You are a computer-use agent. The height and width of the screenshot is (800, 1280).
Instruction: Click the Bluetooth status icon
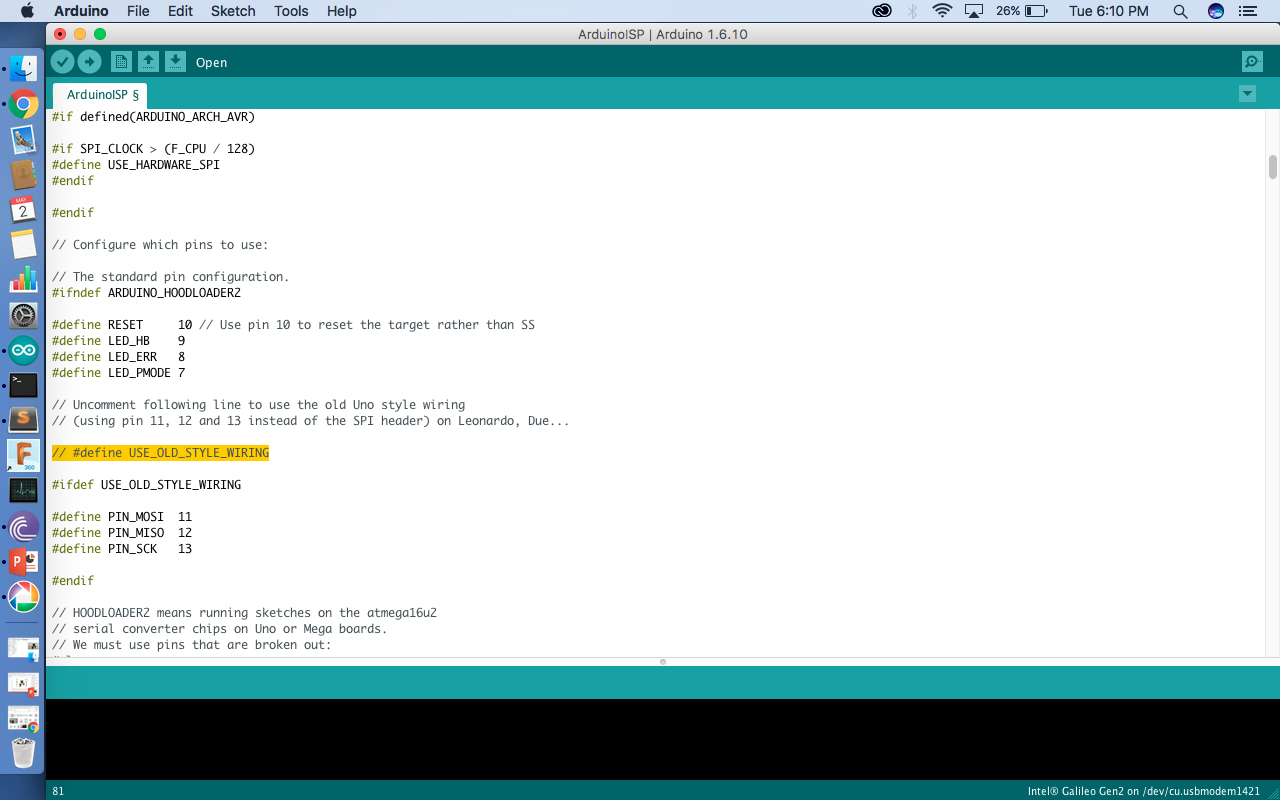tap(912, 11)
